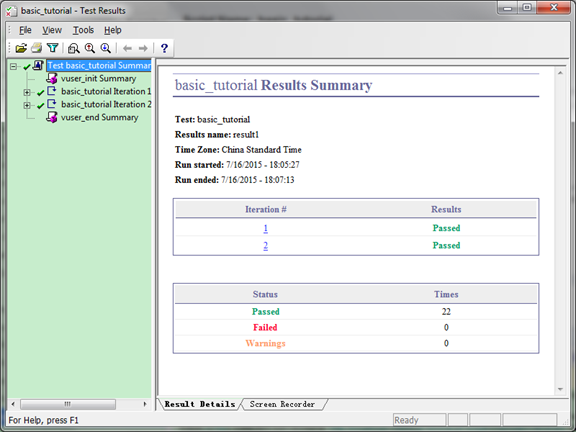
Task: Select vuser_init Summary tree item
Action: [98, 78]
